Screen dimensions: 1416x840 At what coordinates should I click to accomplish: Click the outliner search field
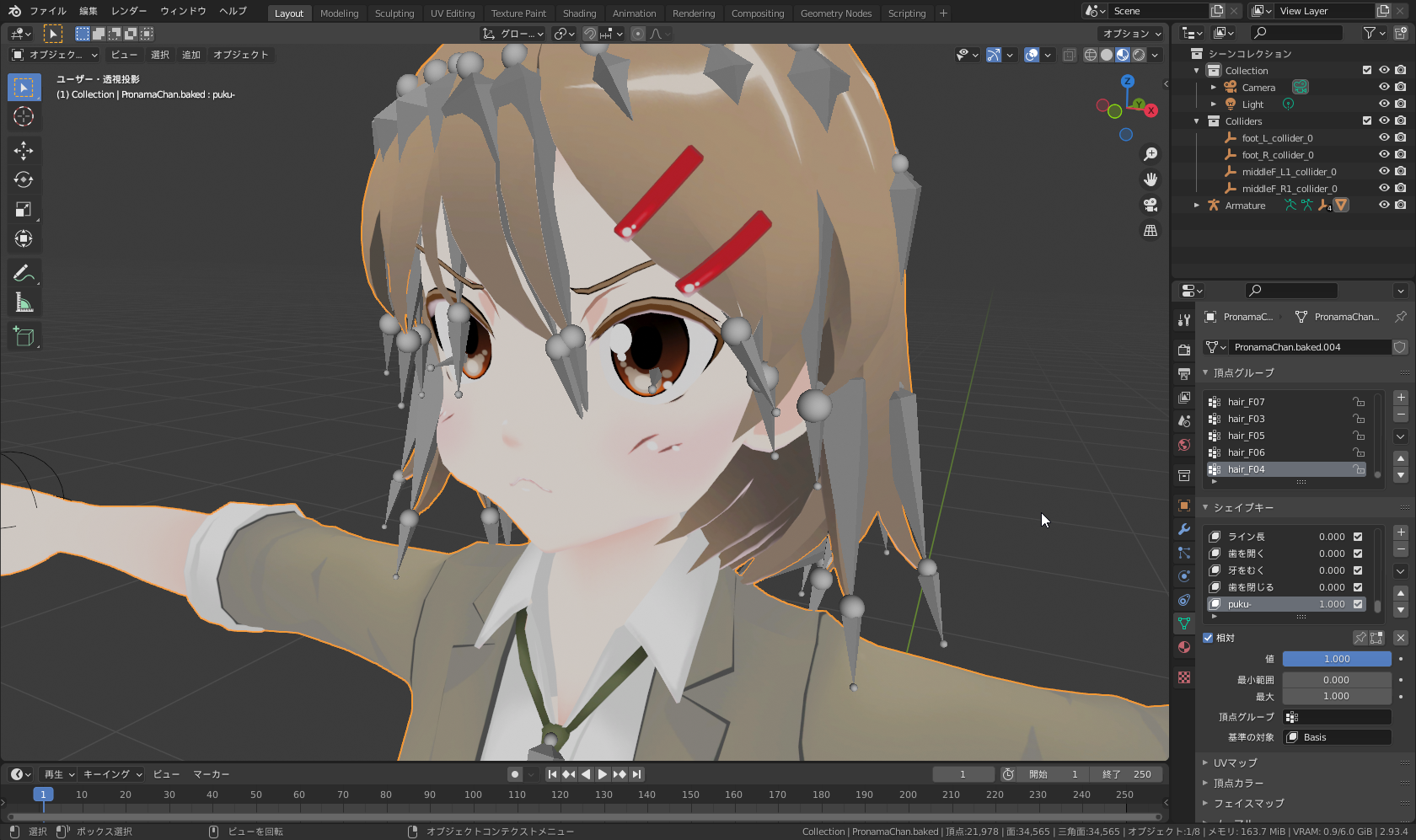[1296, 33]
